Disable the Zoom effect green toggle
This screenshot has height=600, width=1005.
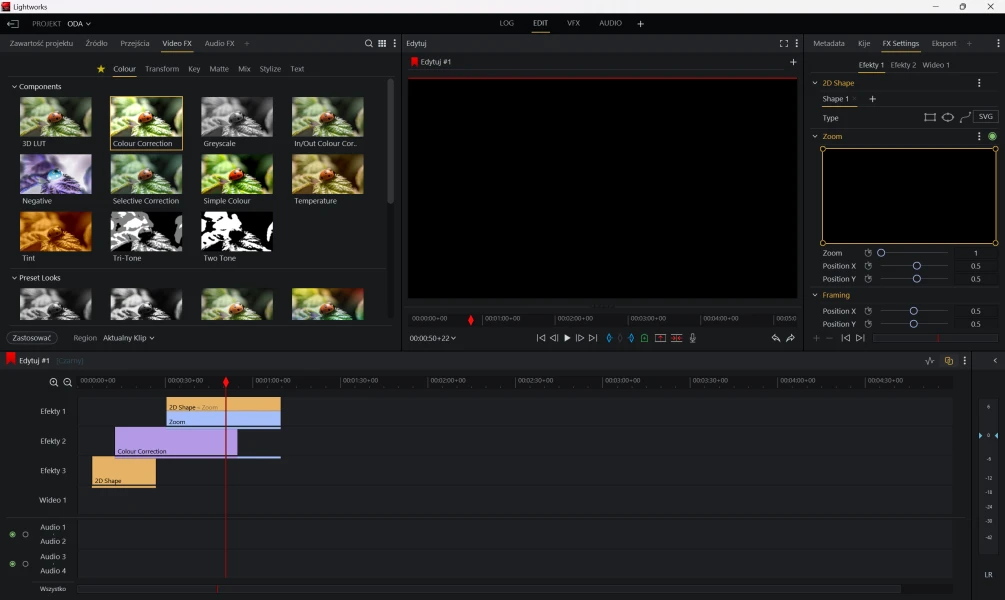pos(992,137)
